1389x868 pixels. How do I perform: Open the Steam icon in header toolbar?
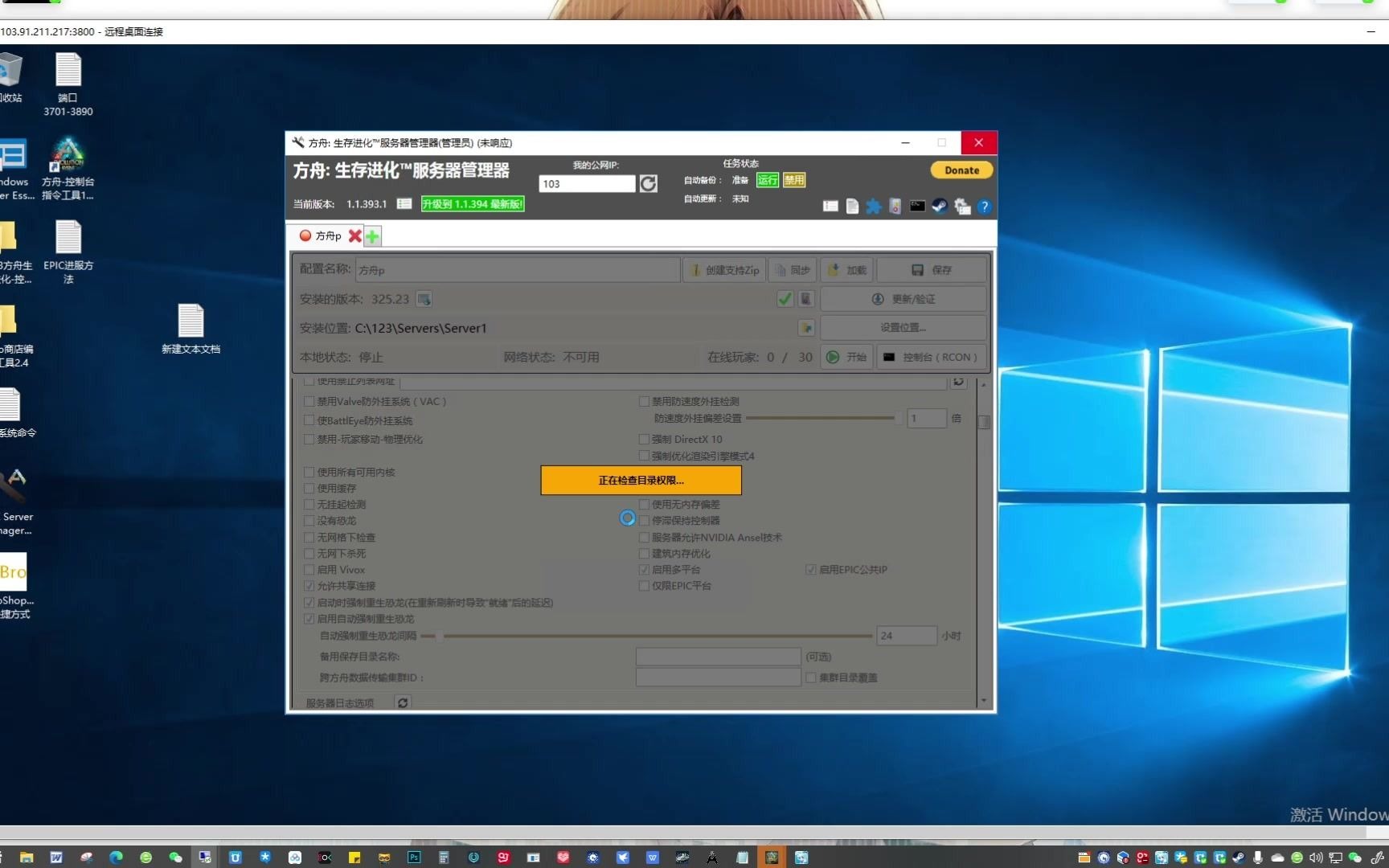939,207
